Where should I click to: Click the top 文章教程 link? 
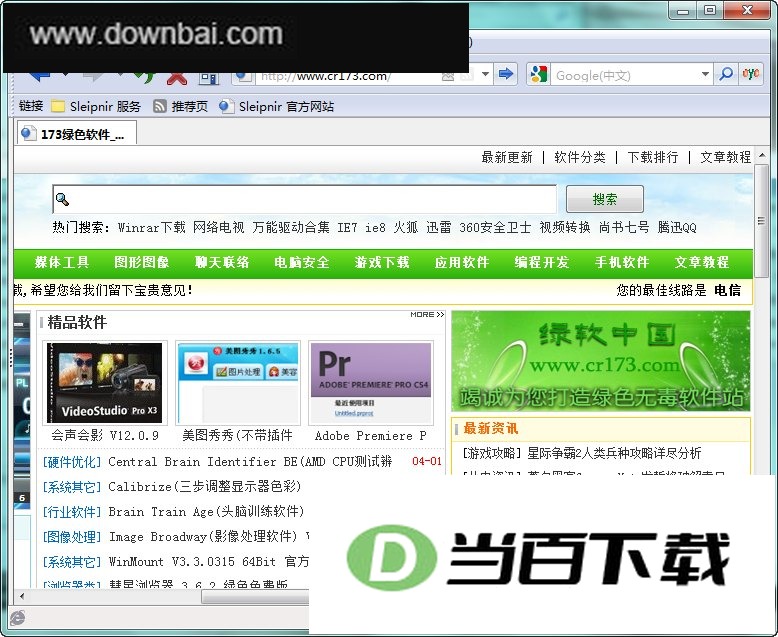[x=725, y=157]
